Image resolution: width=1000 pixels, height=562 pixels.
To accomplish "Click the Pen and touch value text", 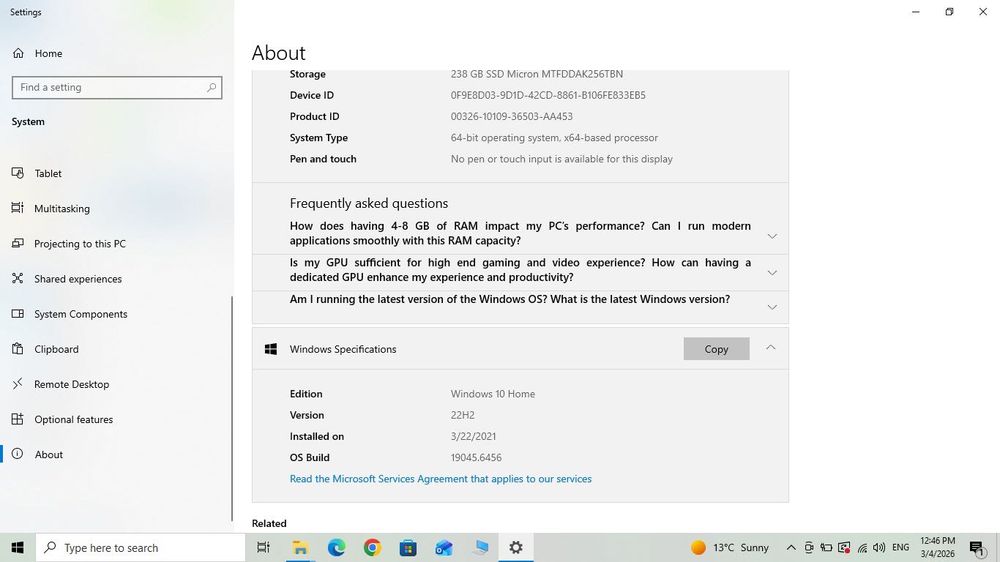I will tap(561, 159).
